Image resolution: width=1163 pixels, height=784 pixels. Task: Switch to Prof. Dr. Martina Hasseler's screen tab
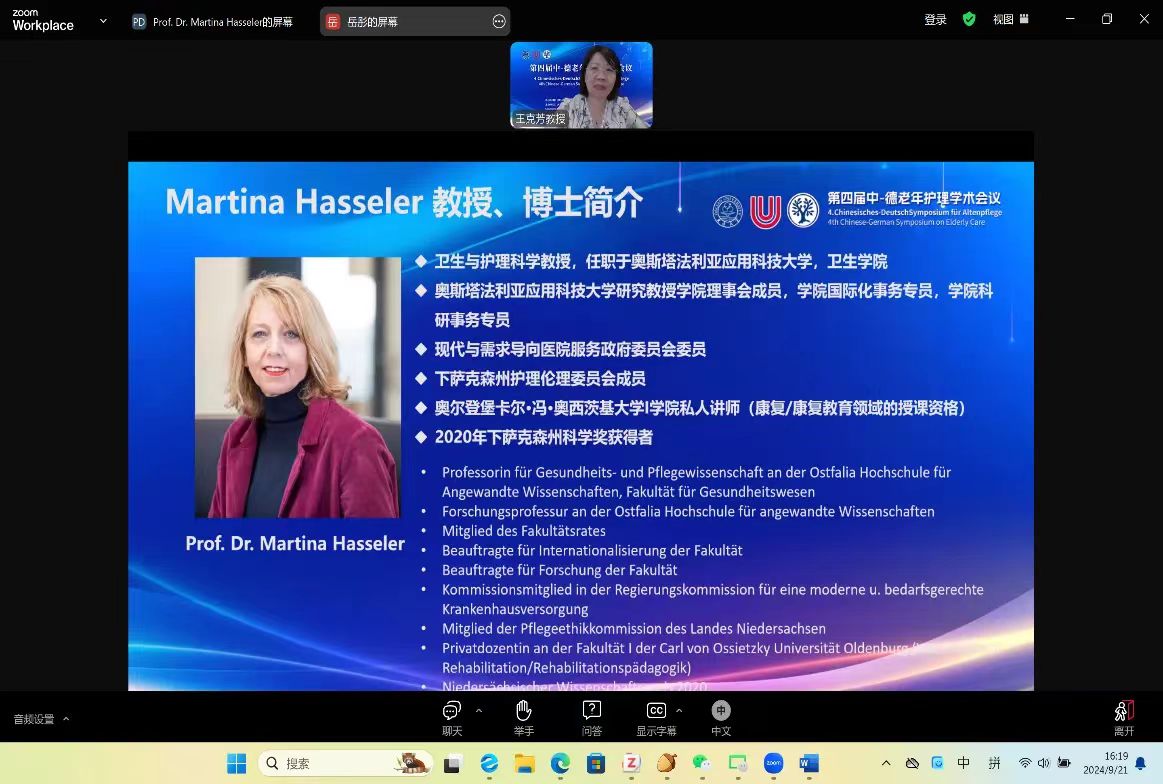pyautogui.click(x=213, y=21)
